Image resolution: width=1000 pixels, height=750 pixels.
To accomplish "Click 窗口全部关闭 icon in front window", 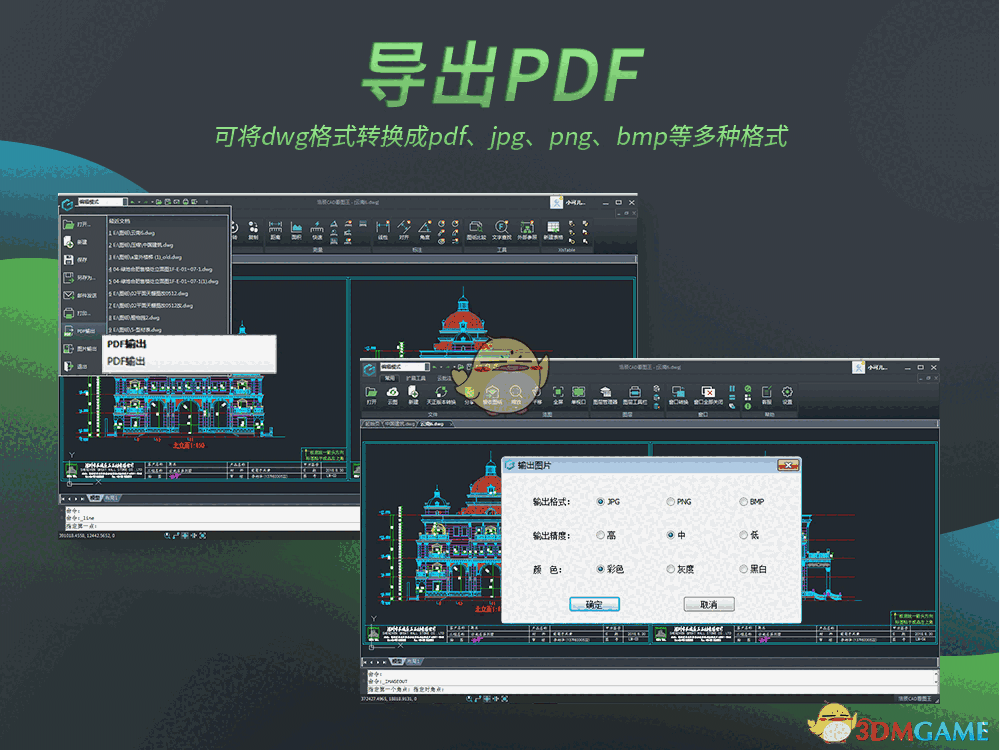I will tap(708, 395).
